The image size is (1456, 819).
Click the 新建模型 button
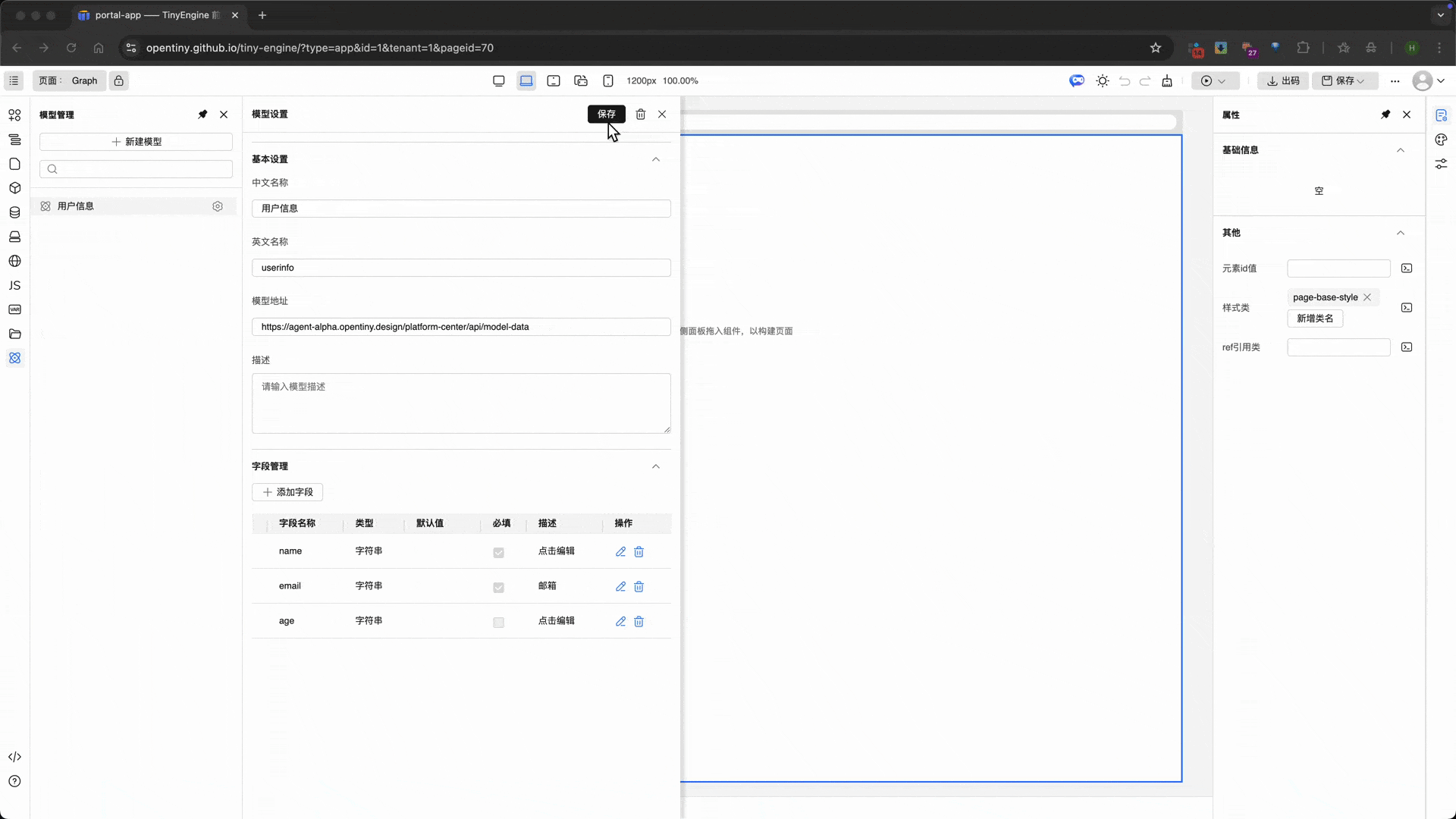(x=136, y=142)
